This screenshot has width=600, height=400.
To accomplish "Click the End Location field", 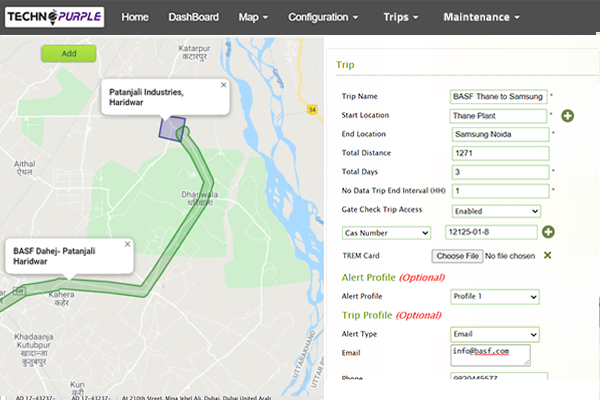I will point(500,134).
